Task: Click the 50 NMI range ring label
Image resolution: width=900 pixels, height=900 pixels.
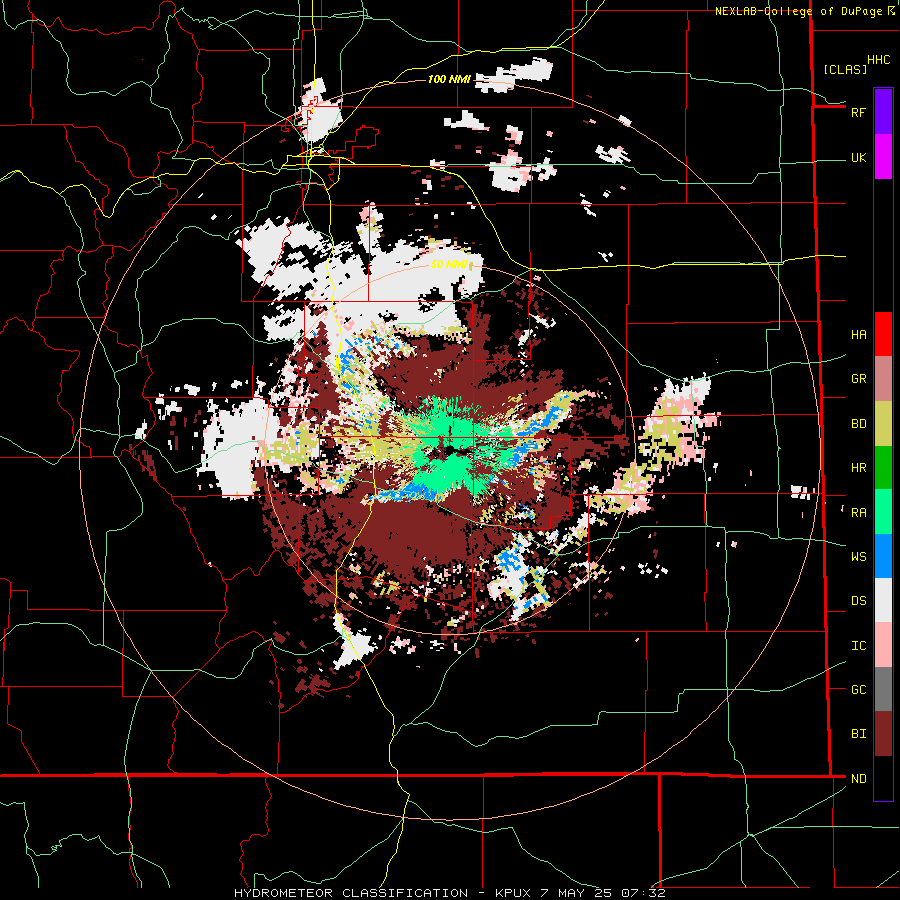Action: tap(449, 265)
